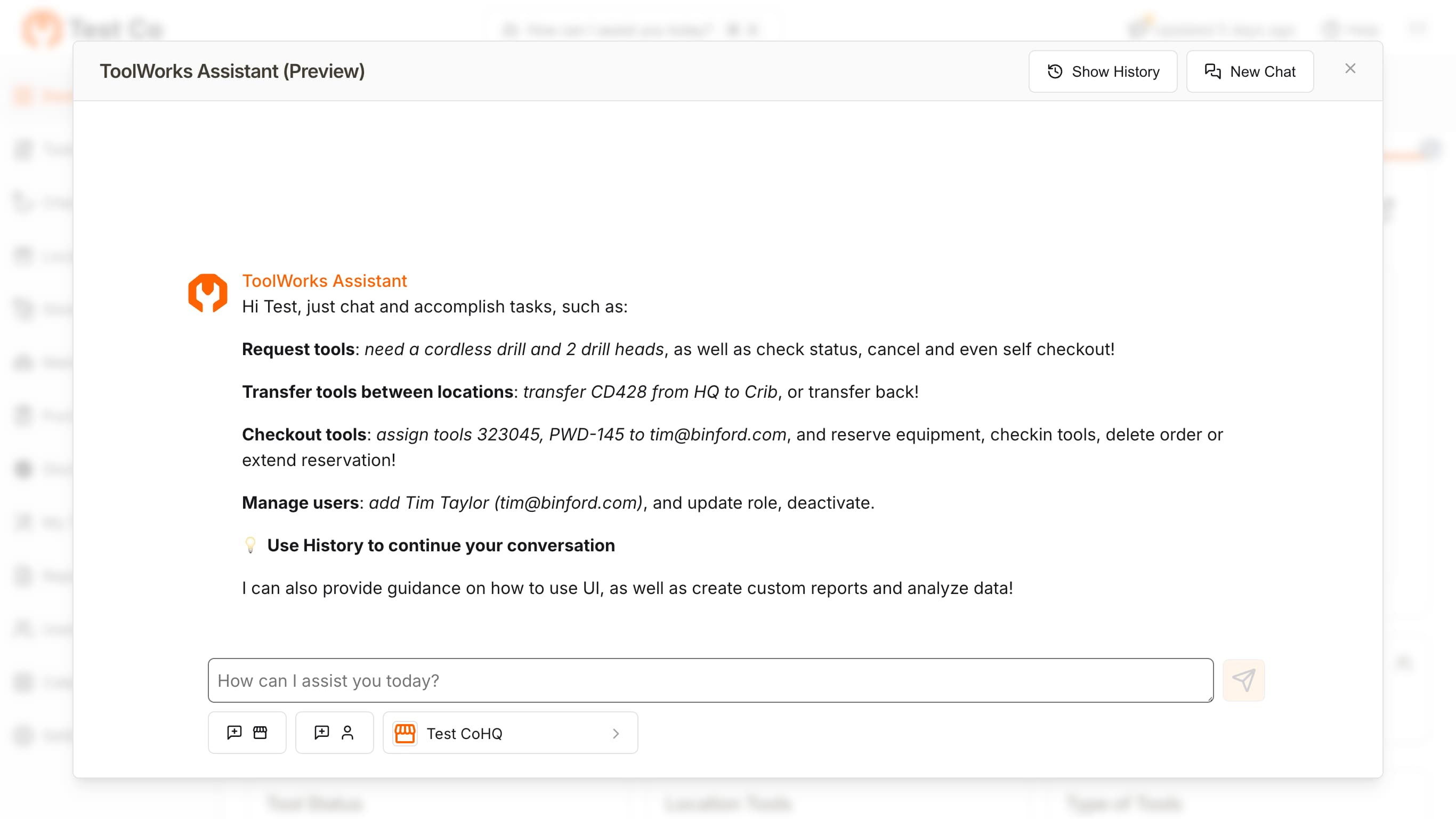The width and height of the screenshot is (1456, 819).
Task: Click the chat input field
Action: point(711,680)
